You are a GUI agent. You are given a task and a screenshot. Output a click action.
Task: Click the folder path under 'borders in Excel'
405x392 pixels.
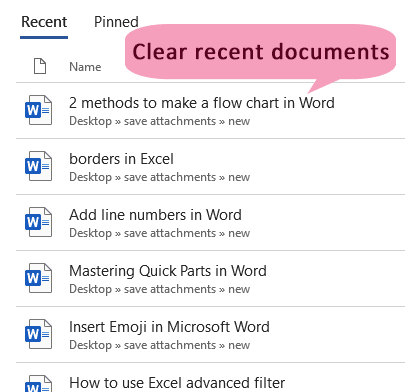coord(159,177)
